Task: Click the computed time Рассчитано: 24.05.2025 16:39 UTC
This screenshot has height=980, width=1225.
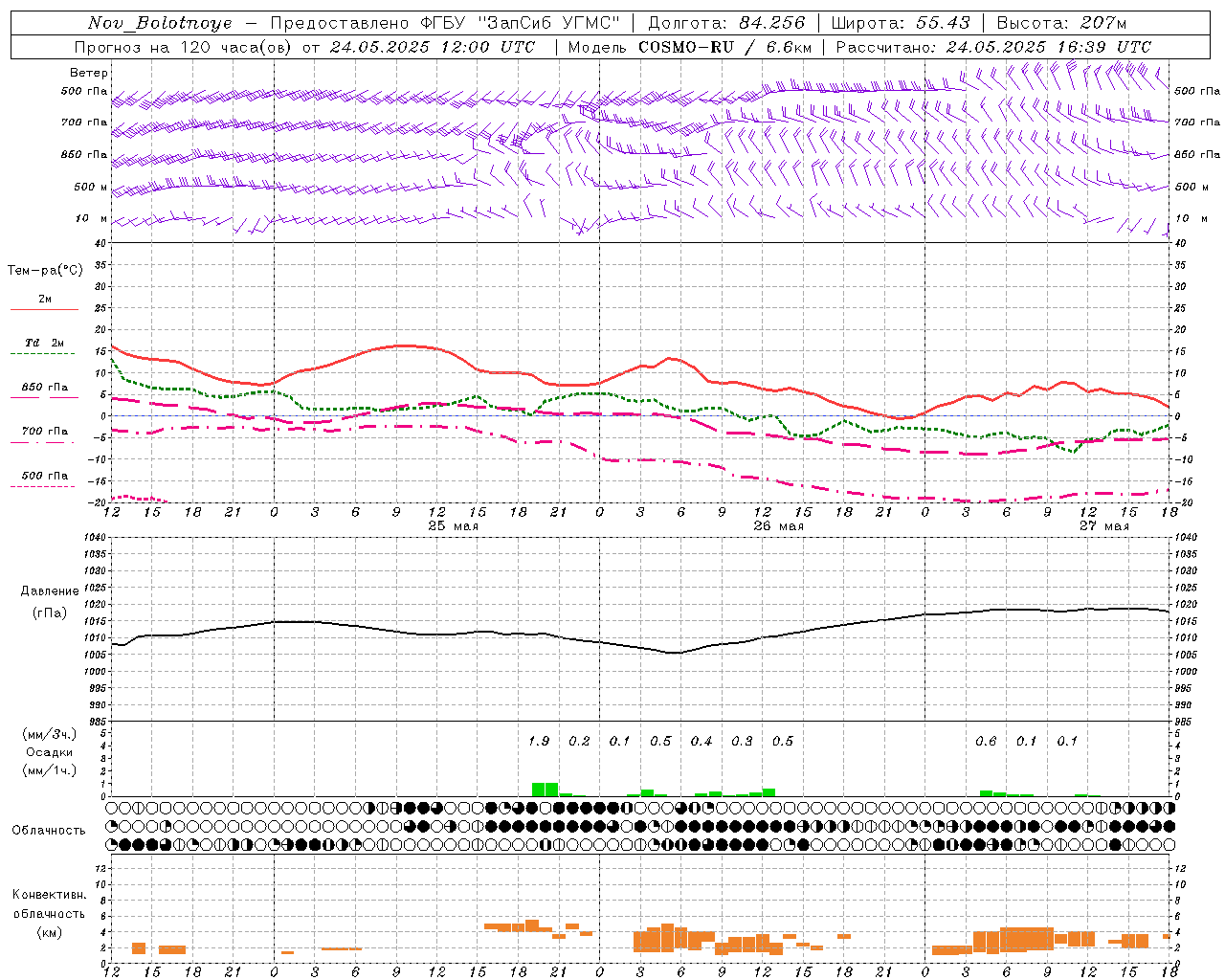Action: tap(993, 47)
